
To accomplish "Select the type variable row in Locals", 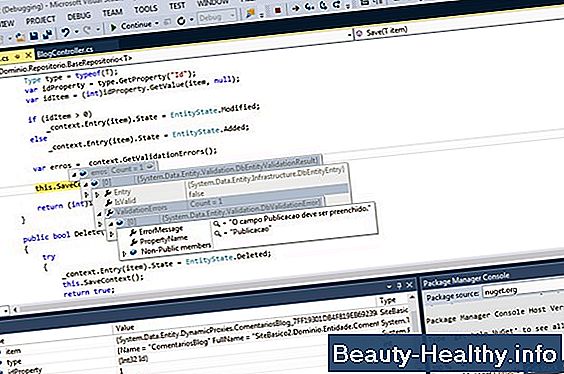I will pos(14,362).
